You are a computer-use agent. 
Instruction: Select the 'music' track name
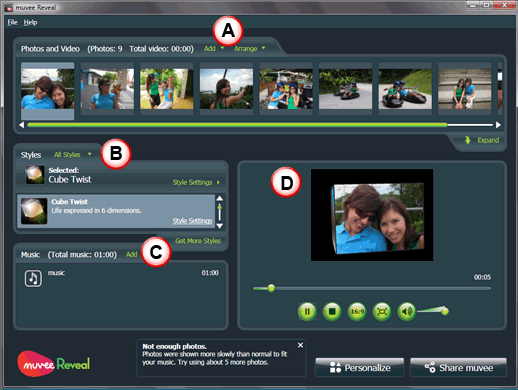(56, 273)
